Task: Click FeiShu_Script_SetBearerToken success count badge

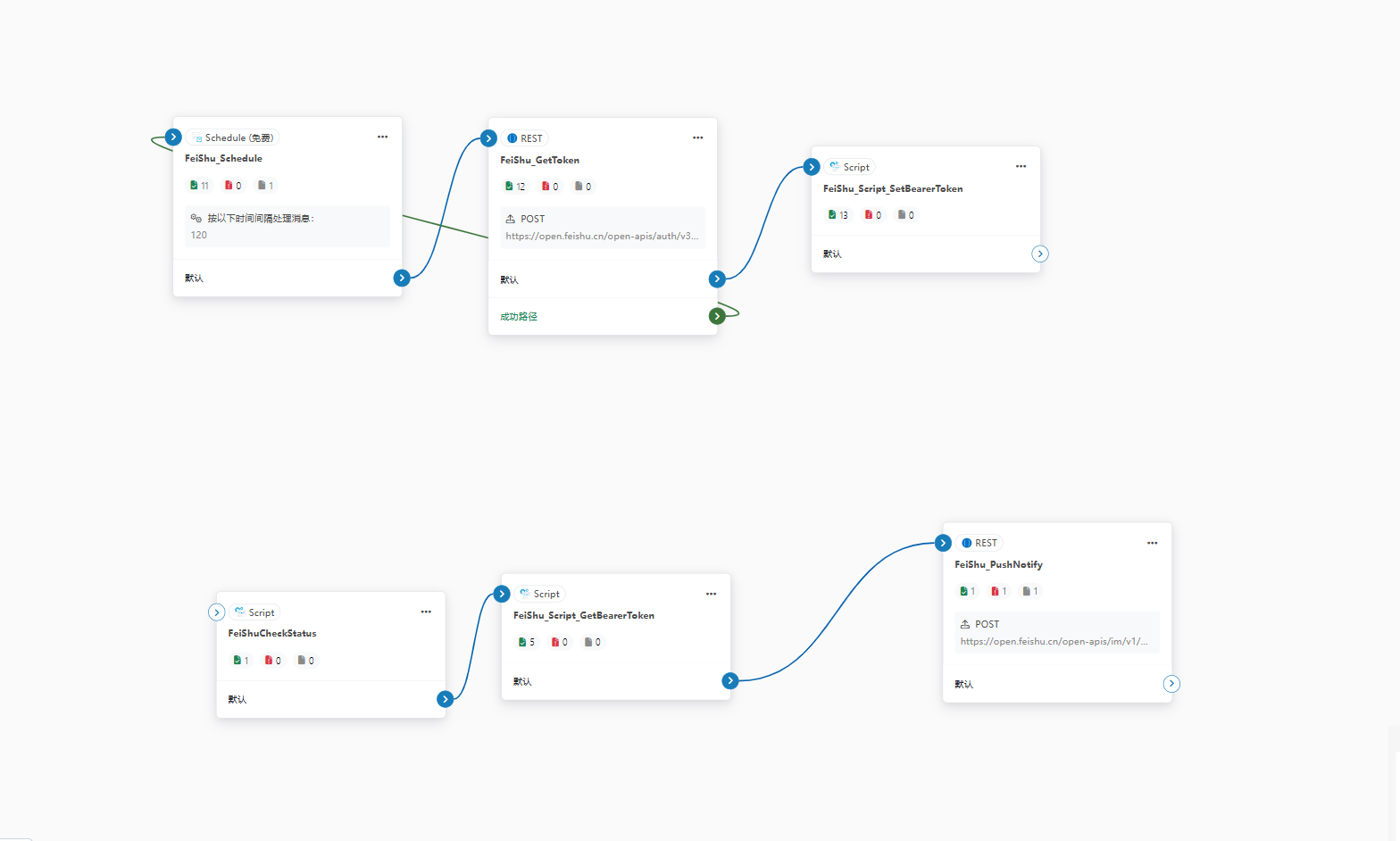Action: click(838, 215)
